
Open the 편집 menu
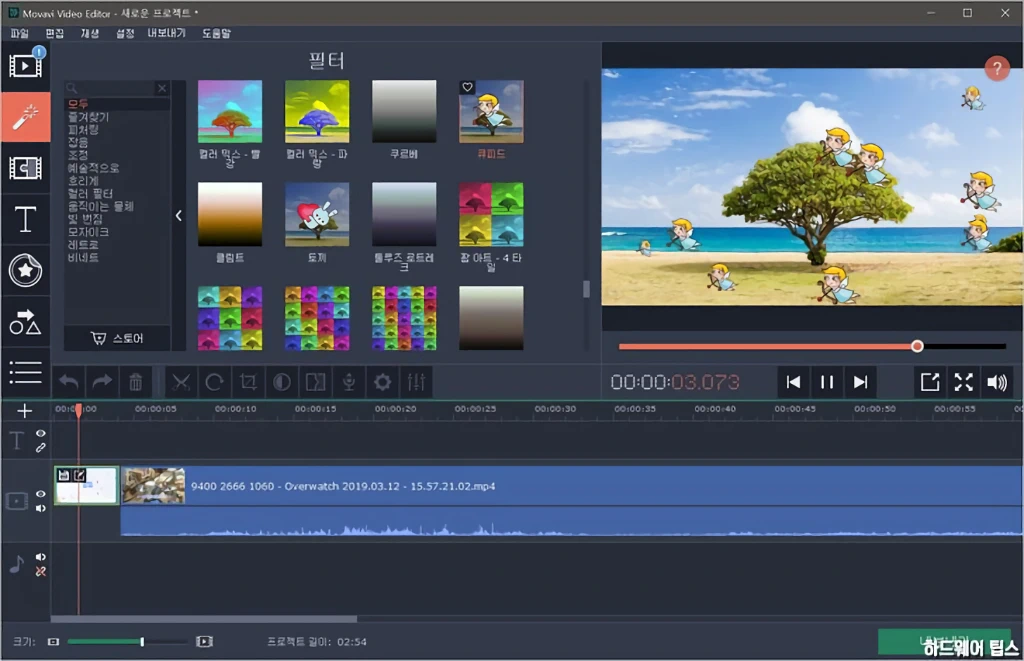pos(54,33)
